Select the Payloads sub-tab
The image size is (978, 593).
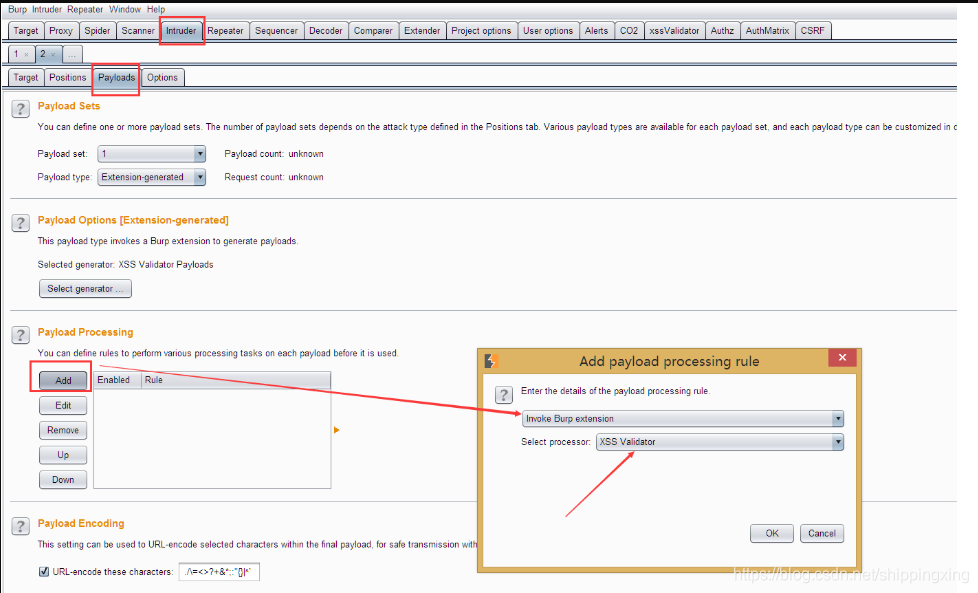[116, 77]
